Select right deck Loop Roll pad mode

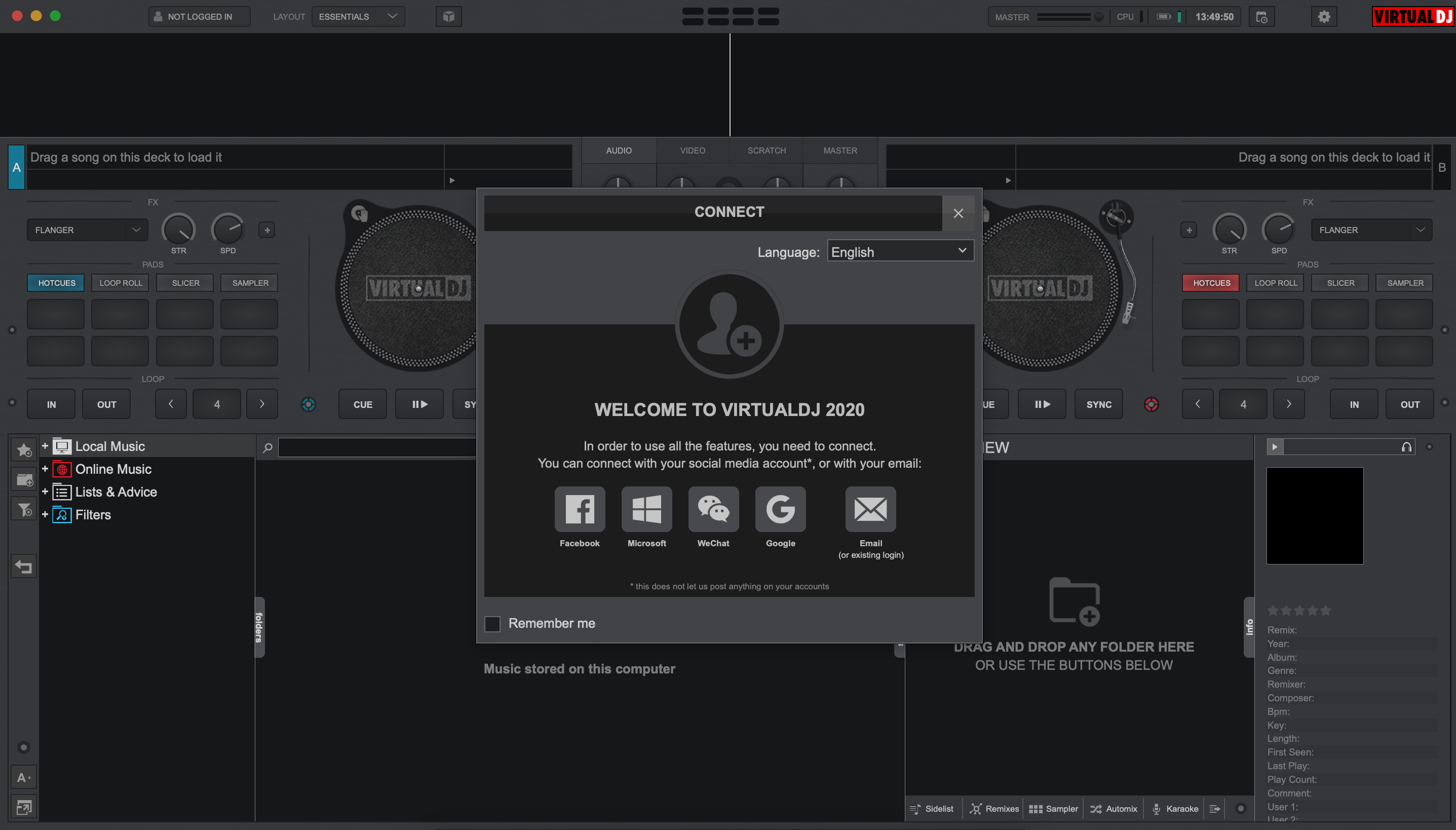(1275, 283)
